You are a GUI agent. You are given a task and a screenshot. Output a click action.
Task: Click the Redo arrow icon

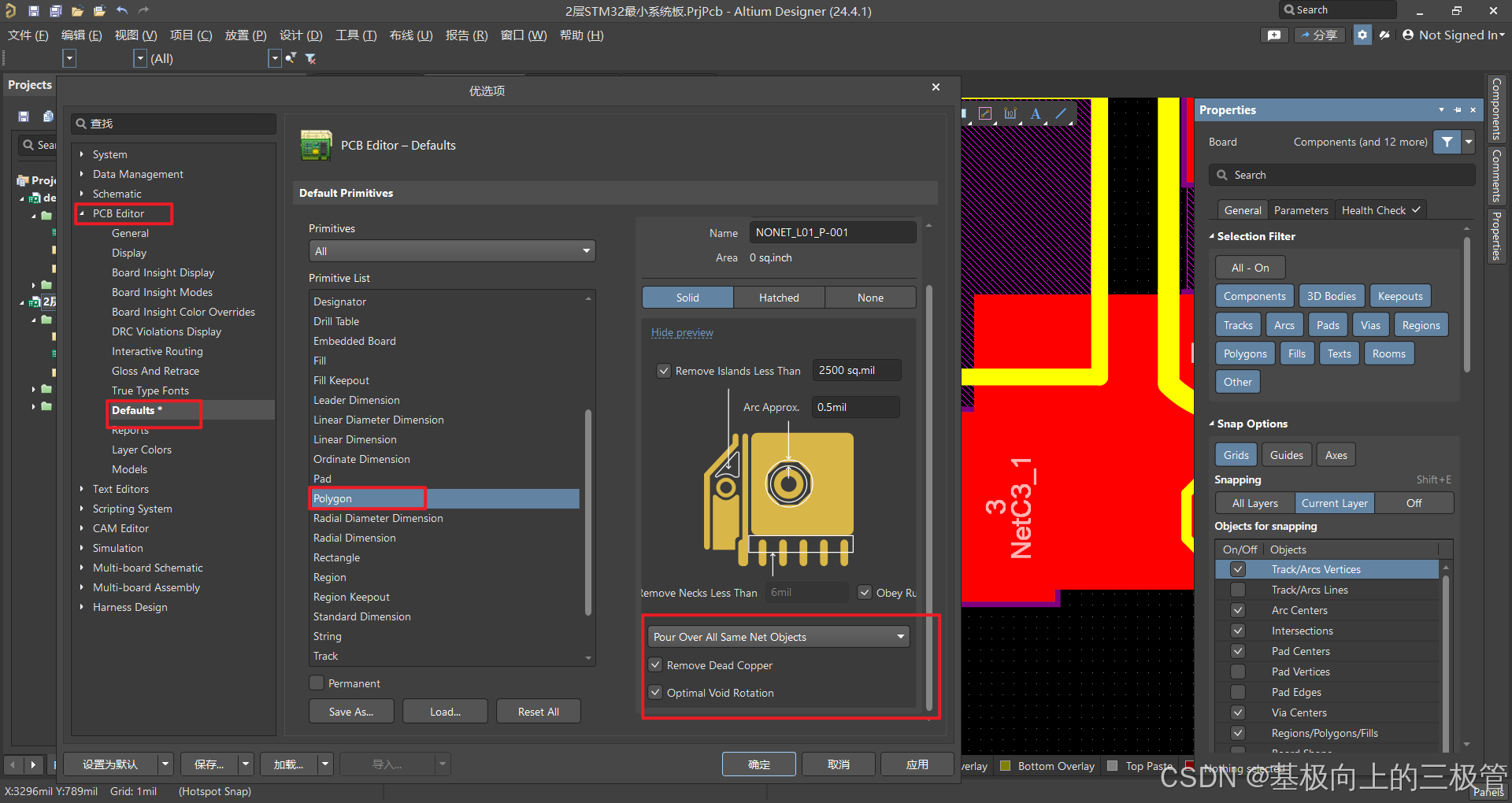point(143,10)
